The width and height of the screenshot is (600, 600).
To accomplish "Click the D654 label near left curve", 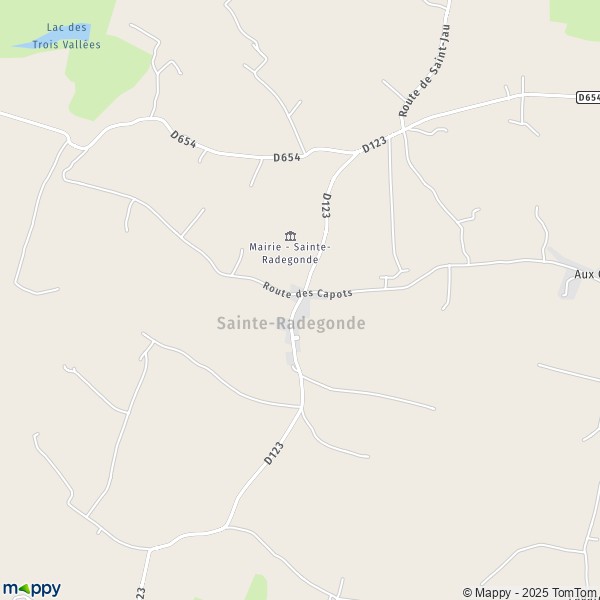I will pyautogui.click(x=183, y=139).
